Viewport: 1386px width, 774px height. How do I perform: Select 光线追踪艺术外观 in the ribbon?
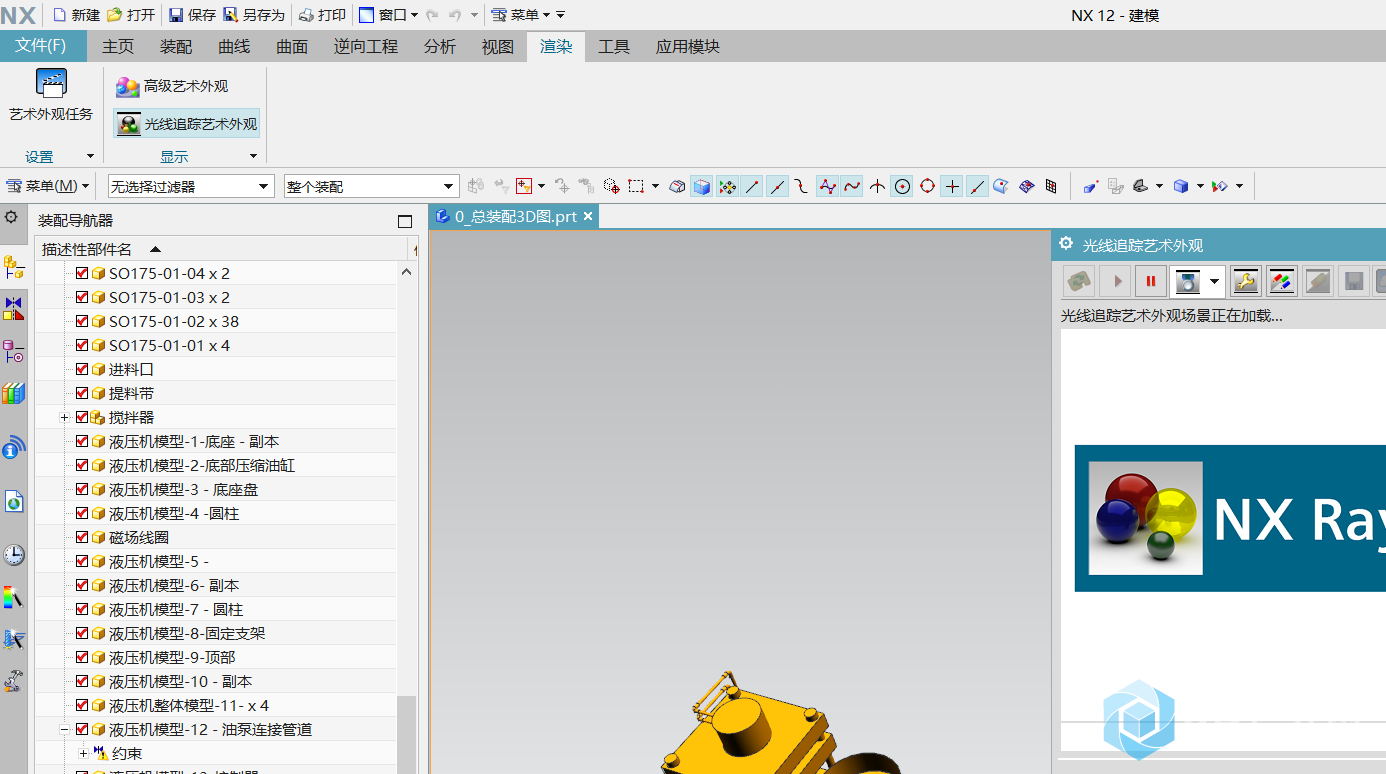[x=186, y=124]
